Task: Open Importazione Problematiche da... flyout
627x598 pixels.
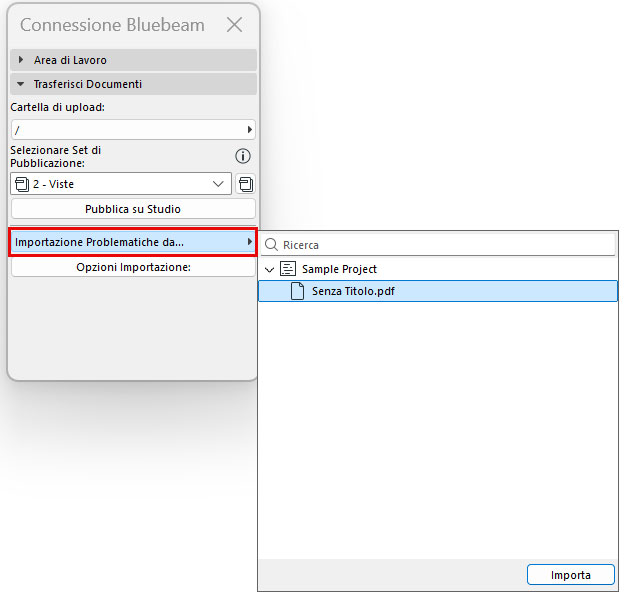Action: tap(133, 242)
